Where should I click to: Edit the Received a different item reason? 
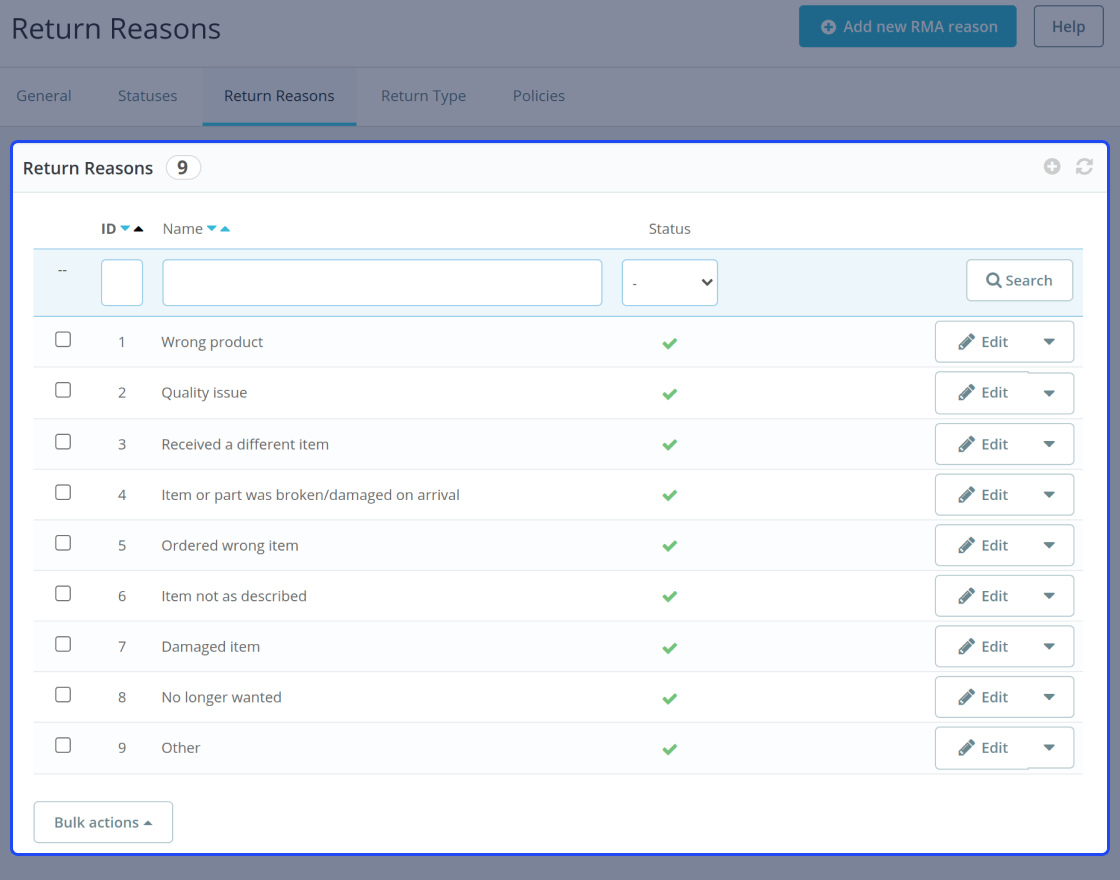pyautogui.click(x=983, y=444)
